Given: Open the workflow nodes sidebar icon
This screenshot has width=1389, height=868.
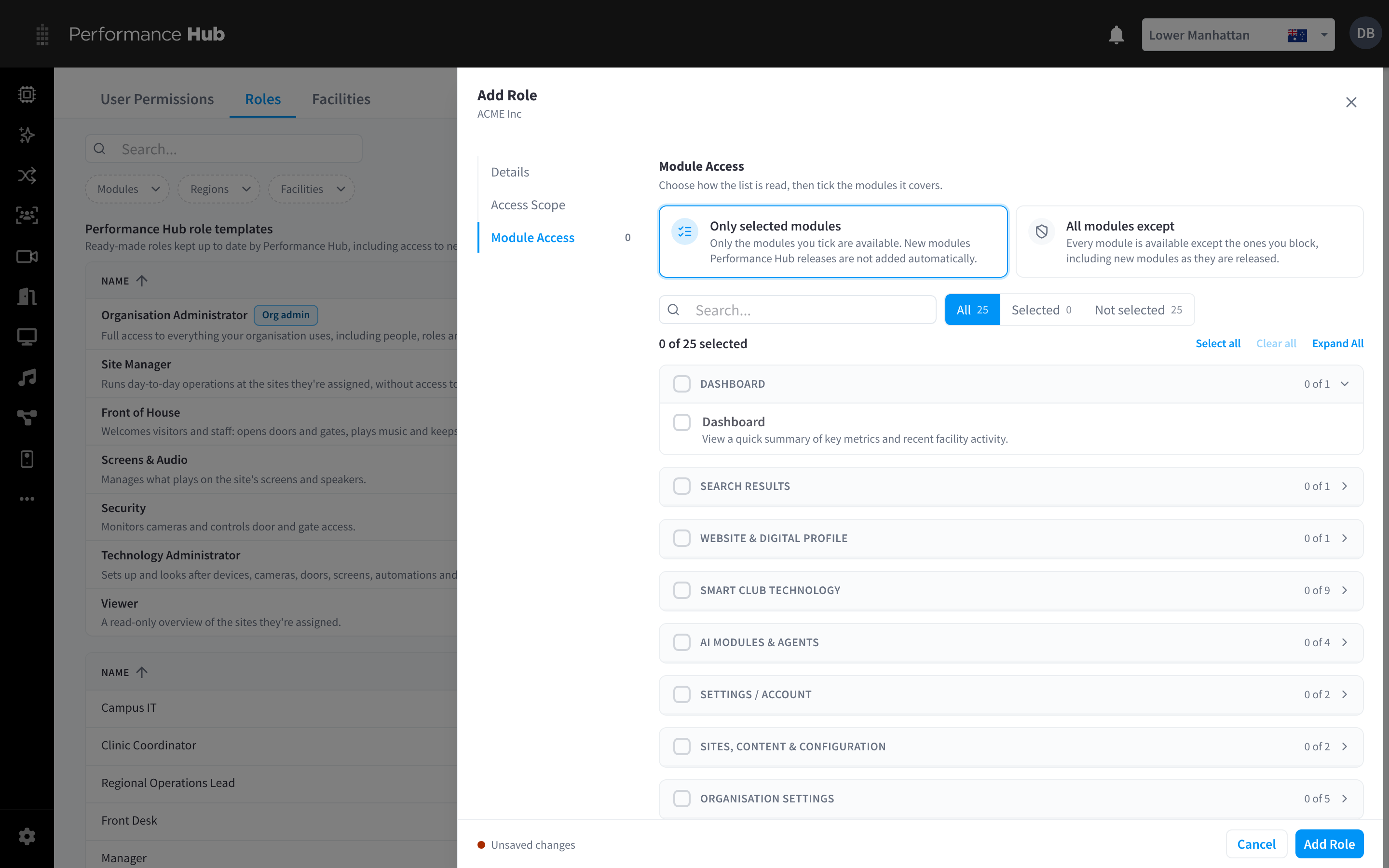Looking at the screenshot, I should coord(27,417).
